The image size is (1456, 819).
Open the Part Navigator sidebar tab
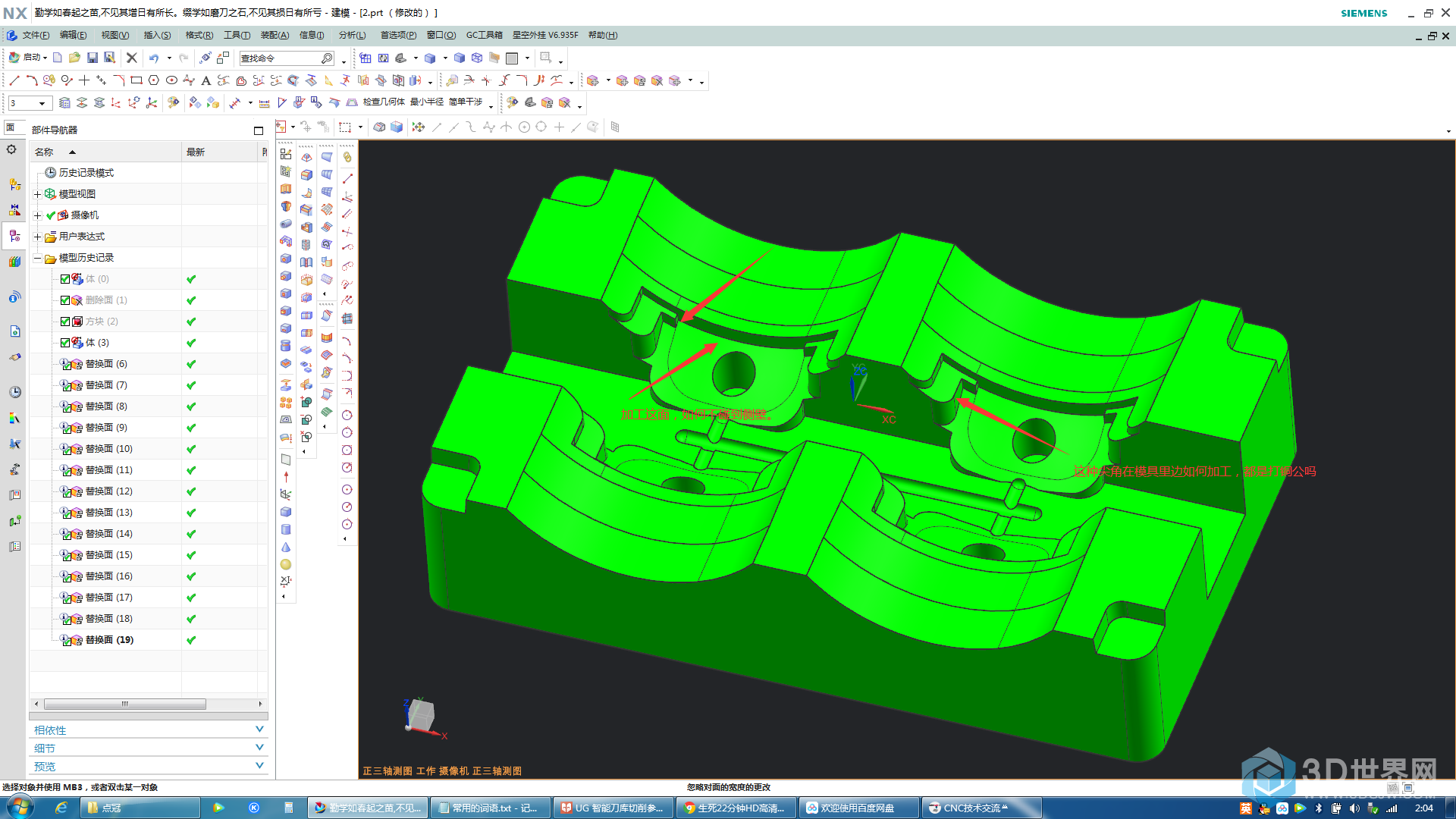(14, 237)
